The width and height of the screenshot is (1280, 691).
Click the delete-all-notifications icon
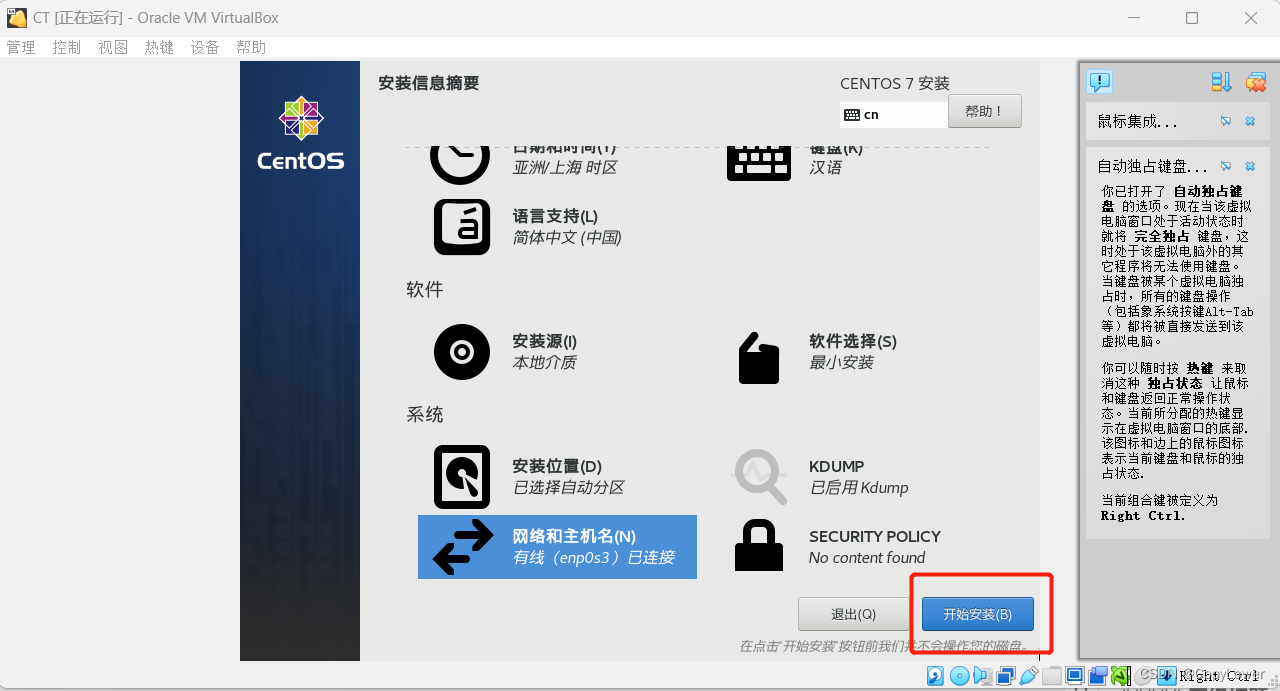click(1256, 82)
